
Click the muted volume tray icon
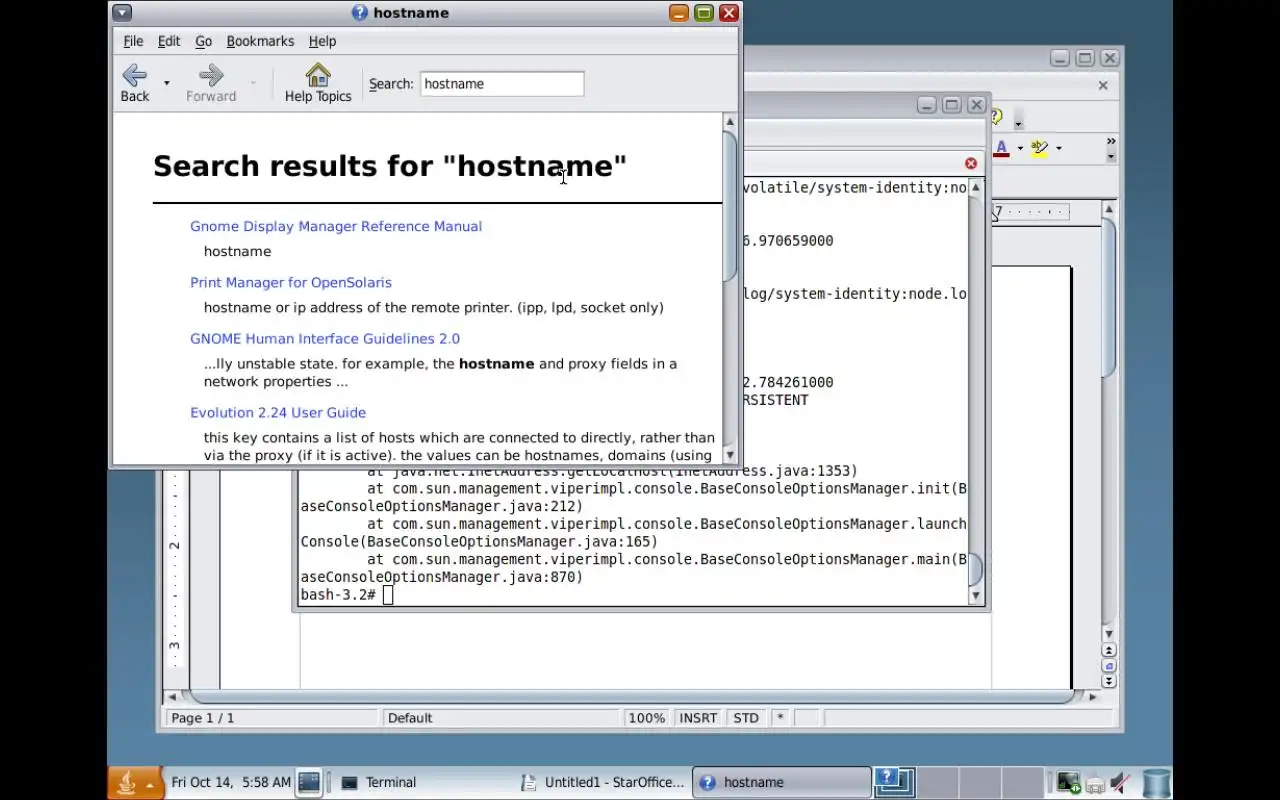pos(1121,783)
